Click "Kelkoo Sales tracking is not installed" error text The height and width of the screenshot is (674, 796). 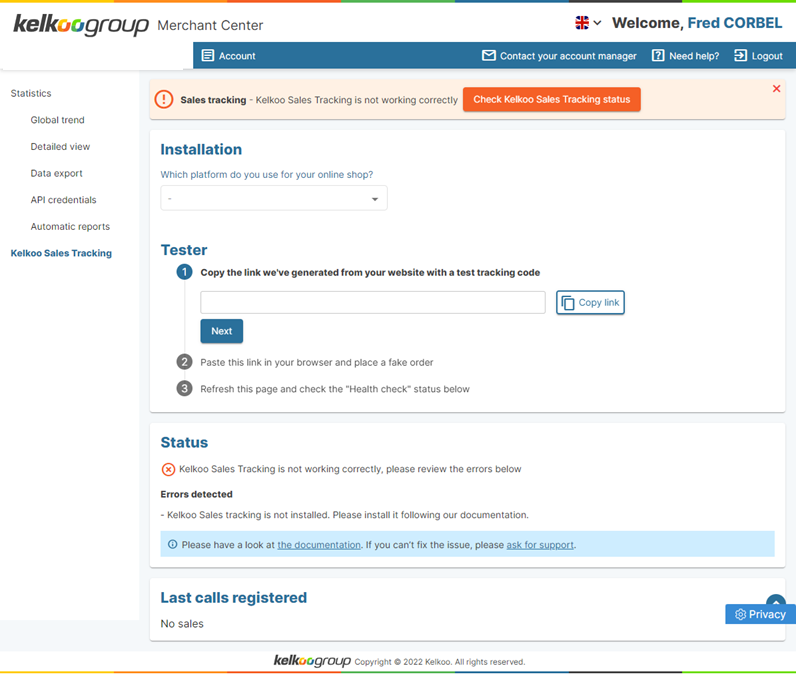pyautogui.click(x=345, y=515)
